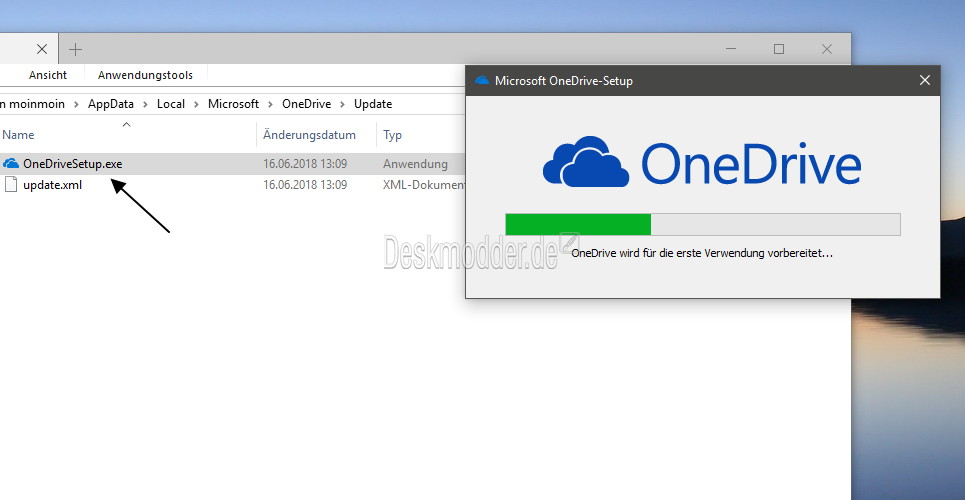Click the Anwendung type cell
Viewport: 965px width, 500px height.
pos(415,164)
